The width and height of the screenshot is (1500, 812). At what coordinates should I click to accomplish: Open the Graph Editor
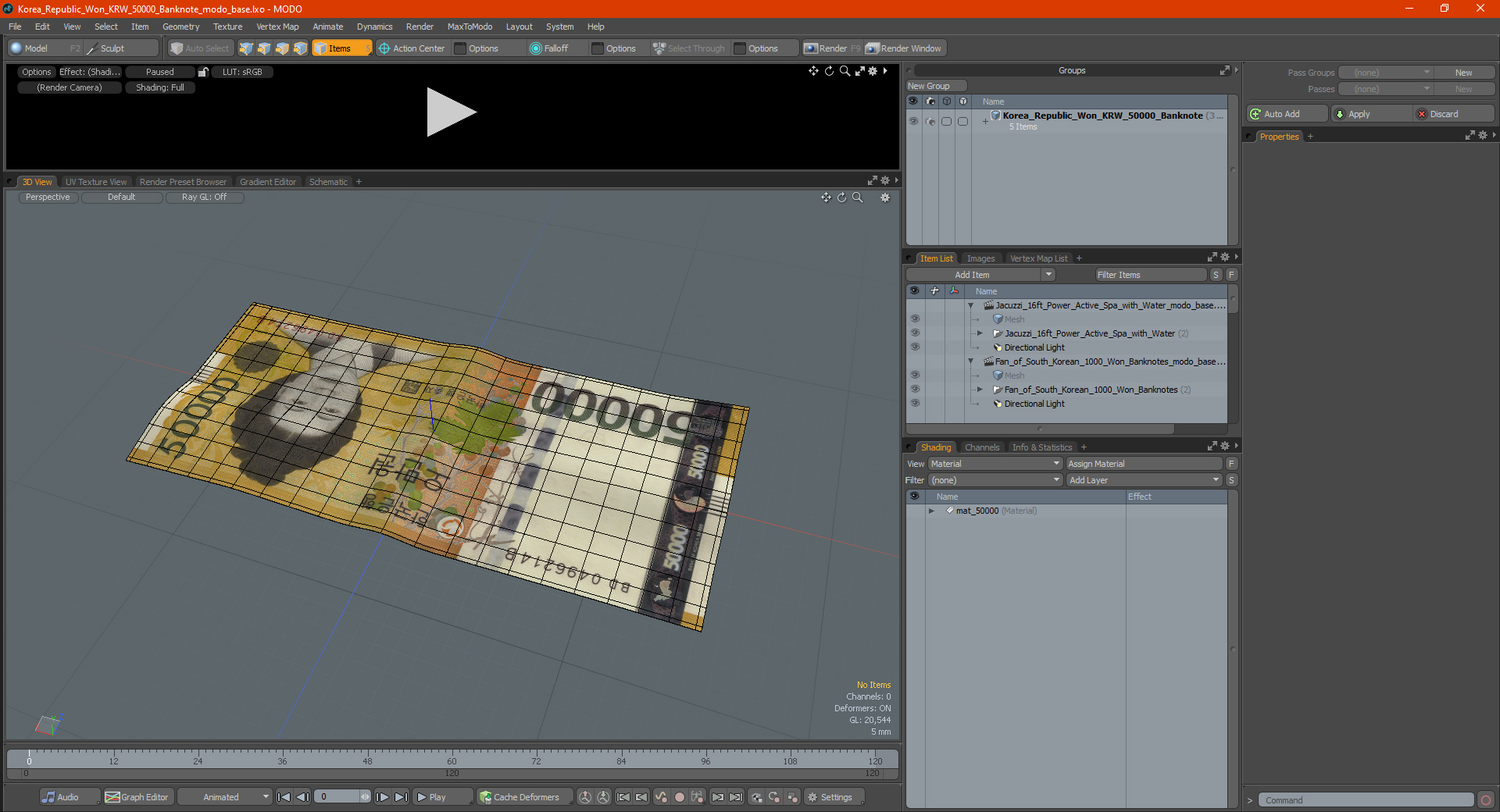tap(137, 797)
